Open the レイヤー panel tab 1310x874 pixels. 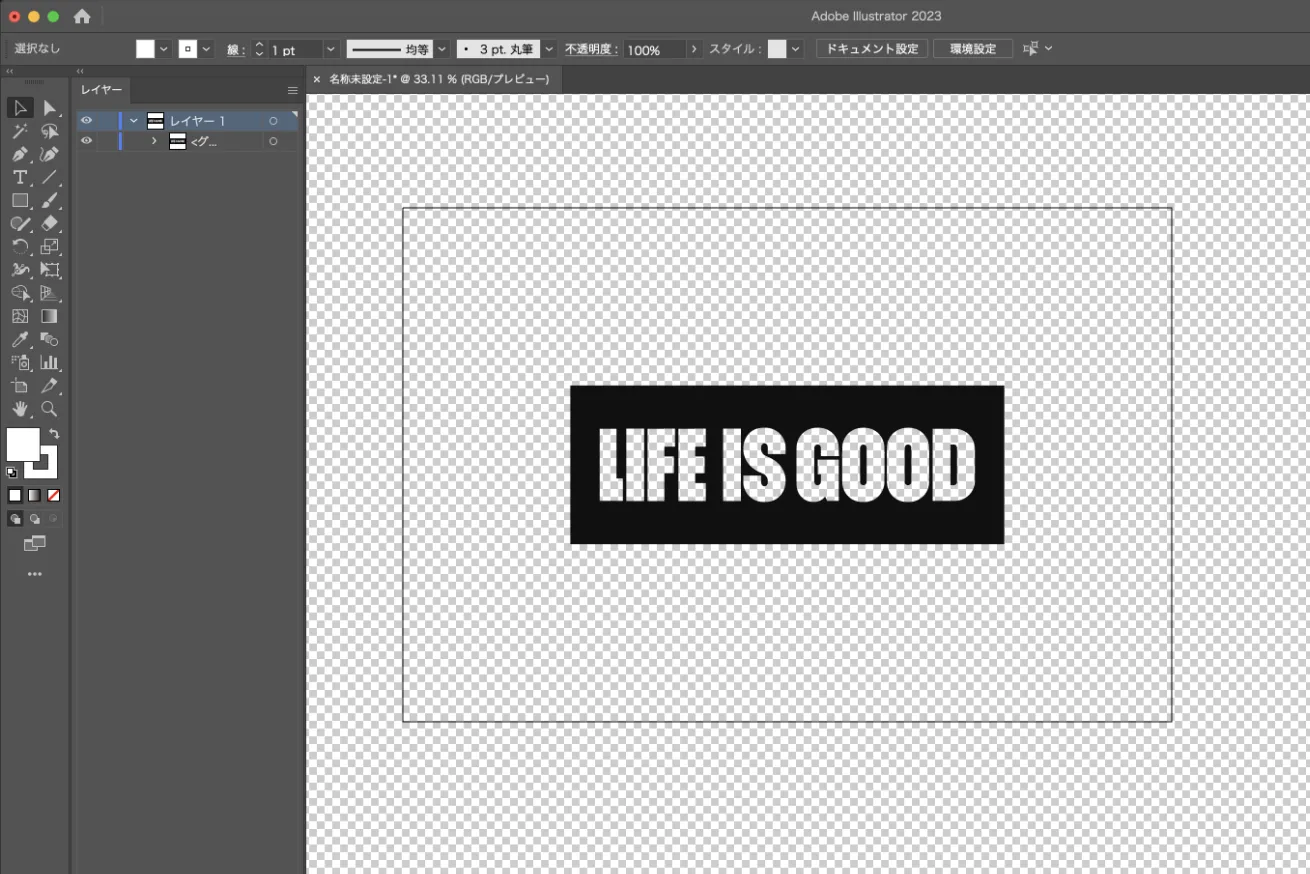(x=102, y=90)
